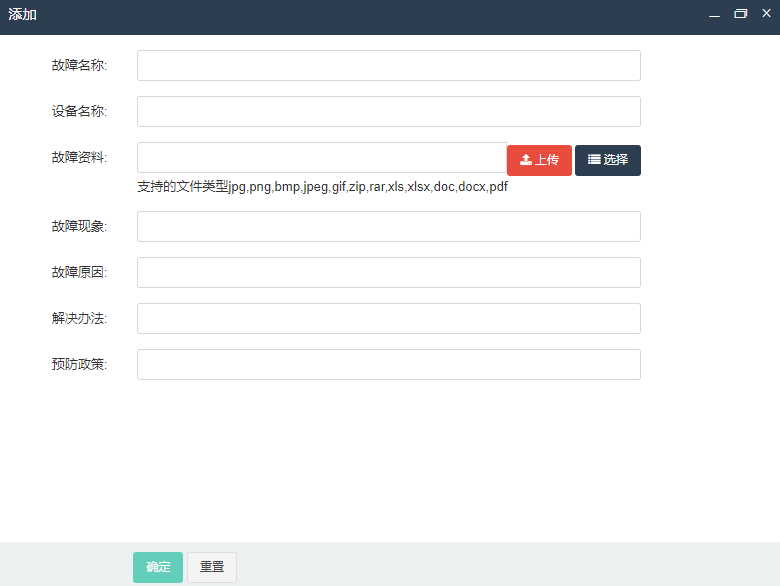The image size is (780, 586).
Task: Click the 故障现象 input field
Action: (x=389, y=226)
